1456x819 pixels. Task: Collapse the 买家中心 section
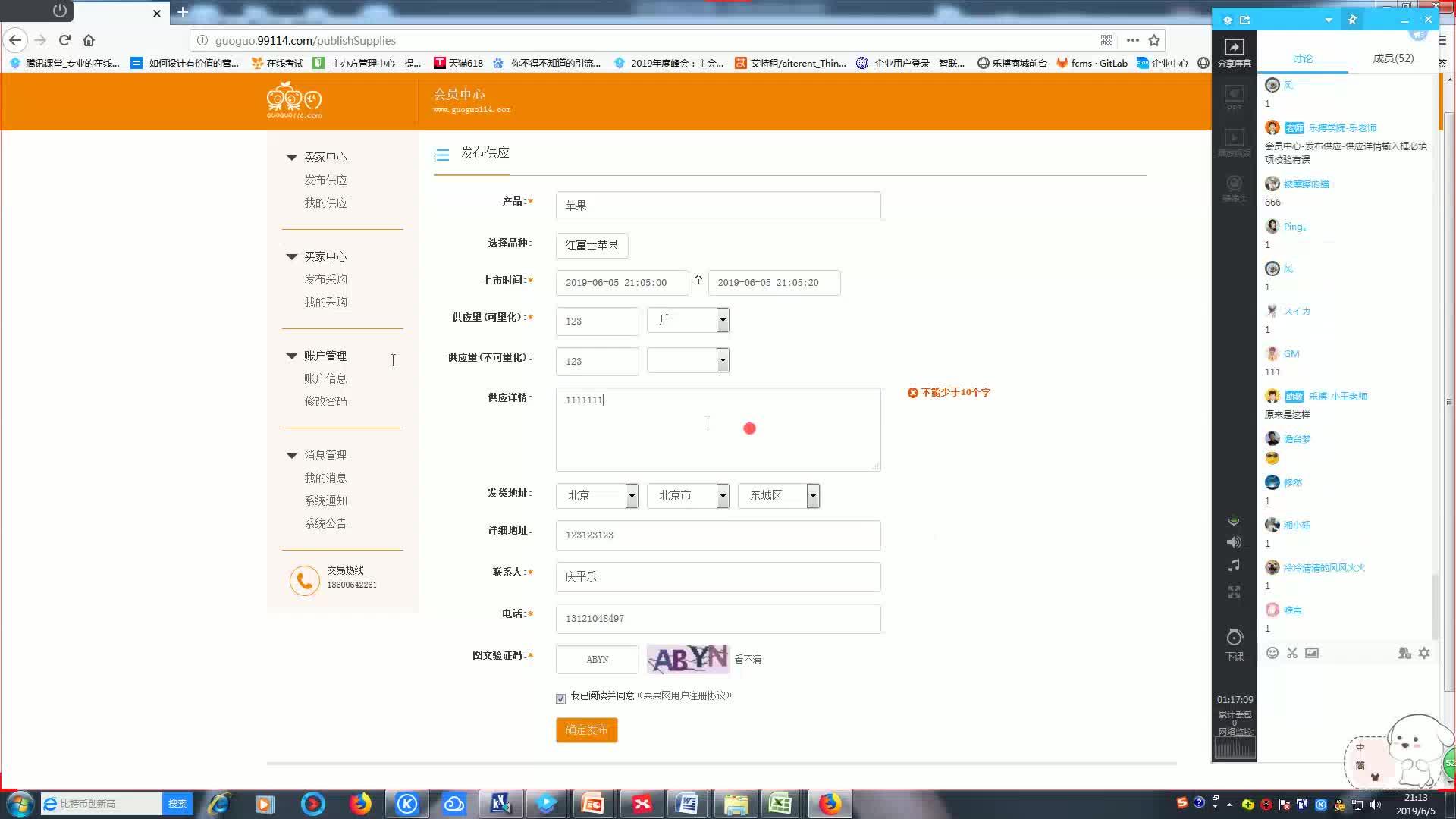tap(291, 256)
